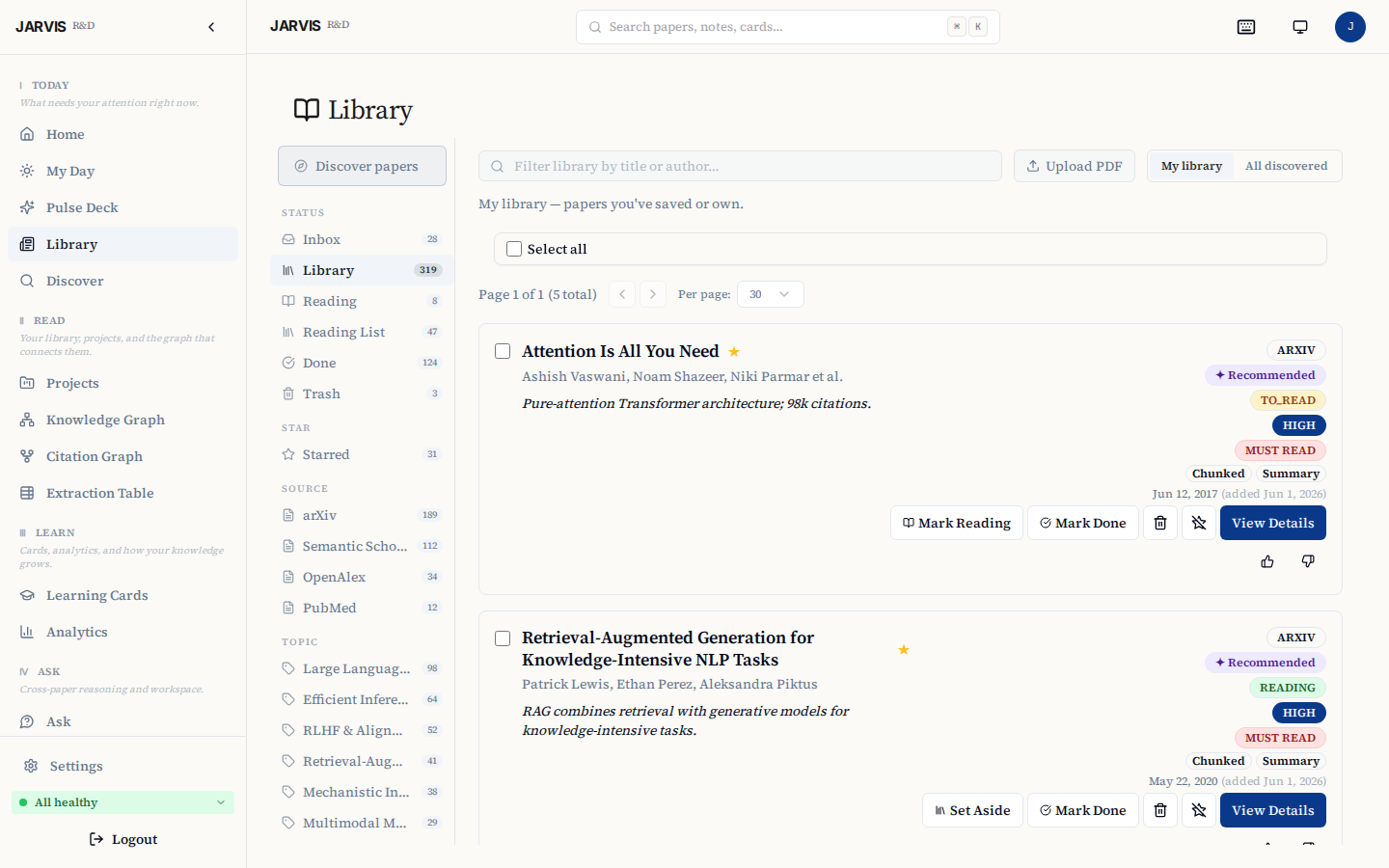Filter by Efficient Inference topic tag
This screenshot has width=1389, height=868.
click(x=362, y=699)
